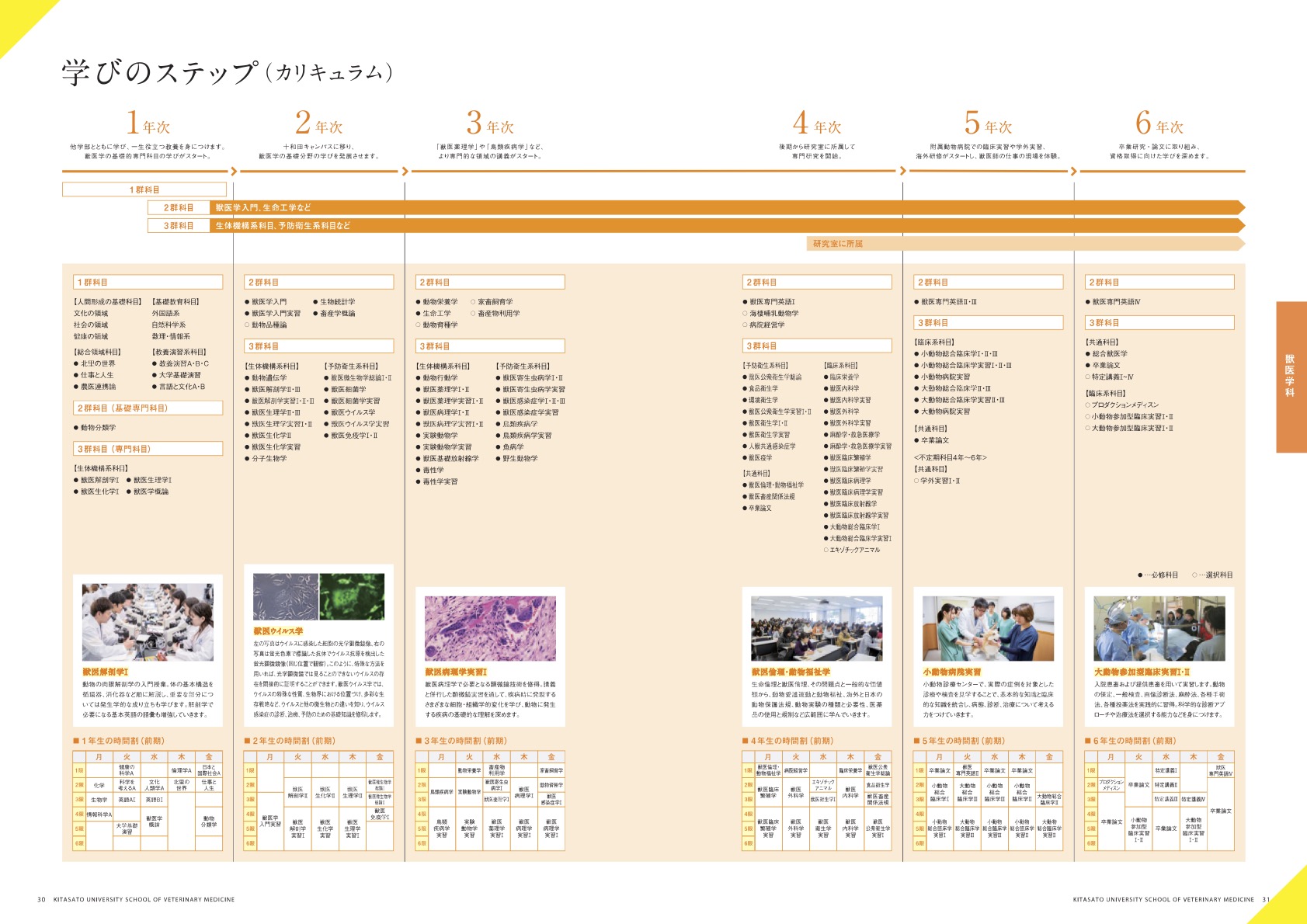1307x924 pixels.
Task: Click the 獣医倫理・動物福祉学 caption heading
Action: (x=791, y=672)
